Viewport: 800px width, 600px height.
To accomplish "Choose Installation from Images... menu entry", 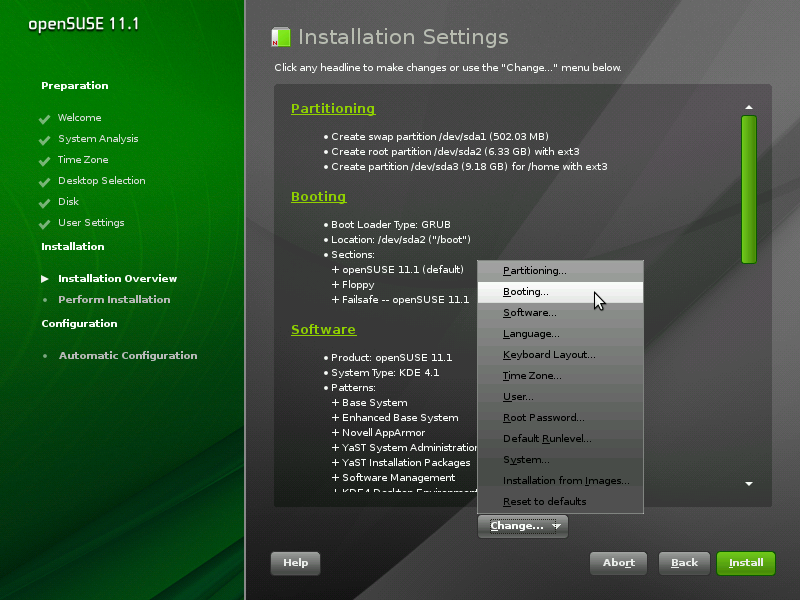I will coord(560,481).
